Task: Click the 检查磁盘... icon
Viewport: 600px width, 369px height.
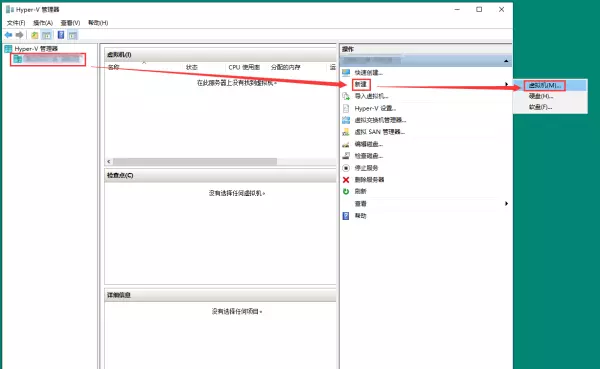Action: click(346, 156)
